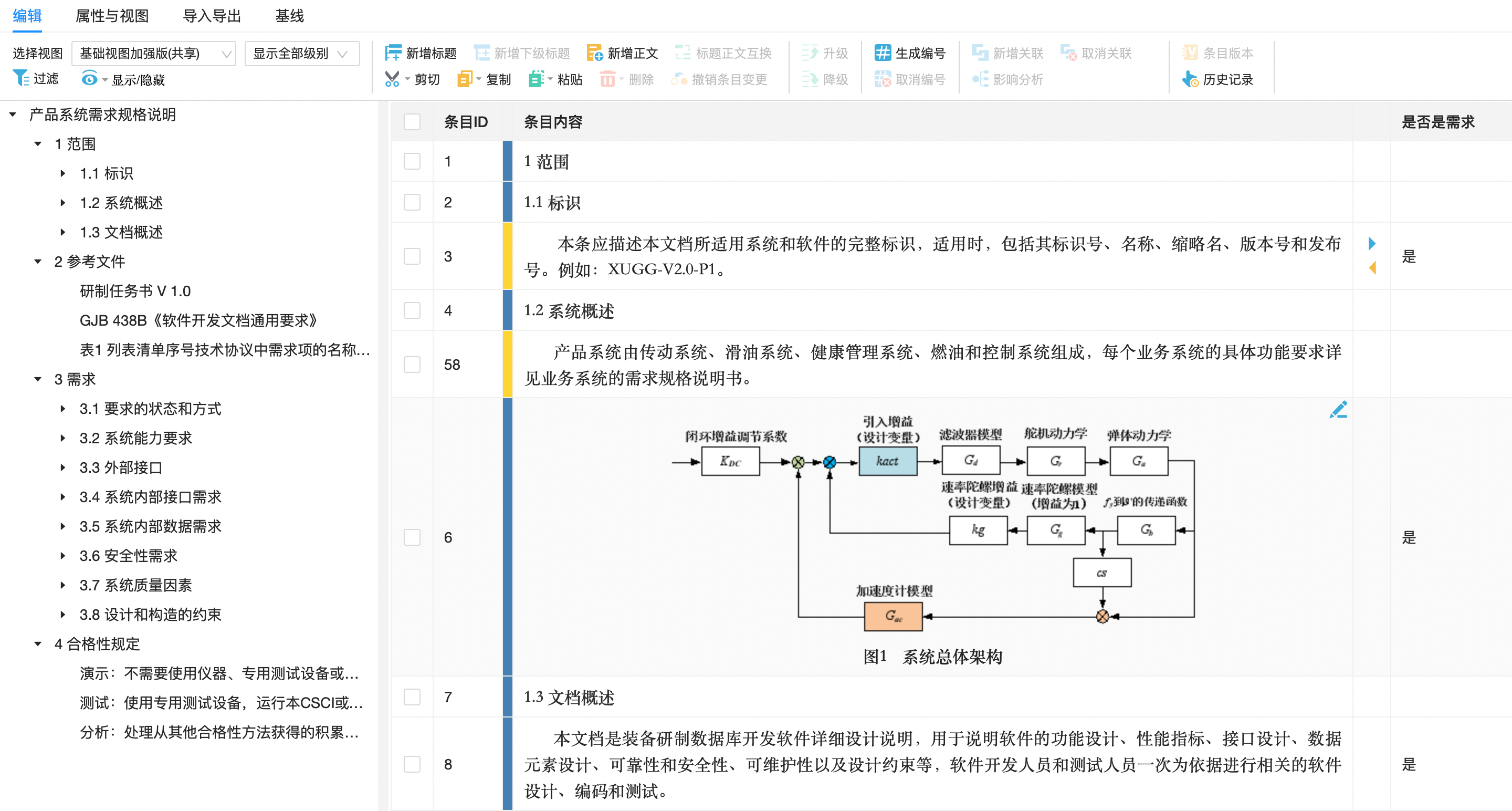1512x811 pixels.
Task: Open 历史记录 history icon
Action: (1190, 79)
